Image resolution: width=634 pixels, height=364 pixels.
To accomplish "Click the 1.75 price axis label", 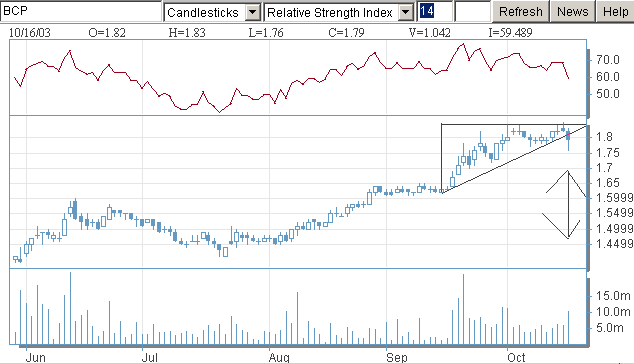I will [x=607, y=153].
